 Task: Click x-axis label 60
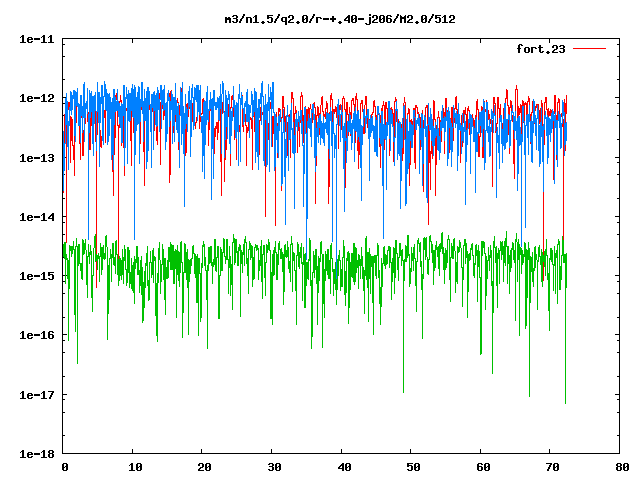[x=483, y=467]
